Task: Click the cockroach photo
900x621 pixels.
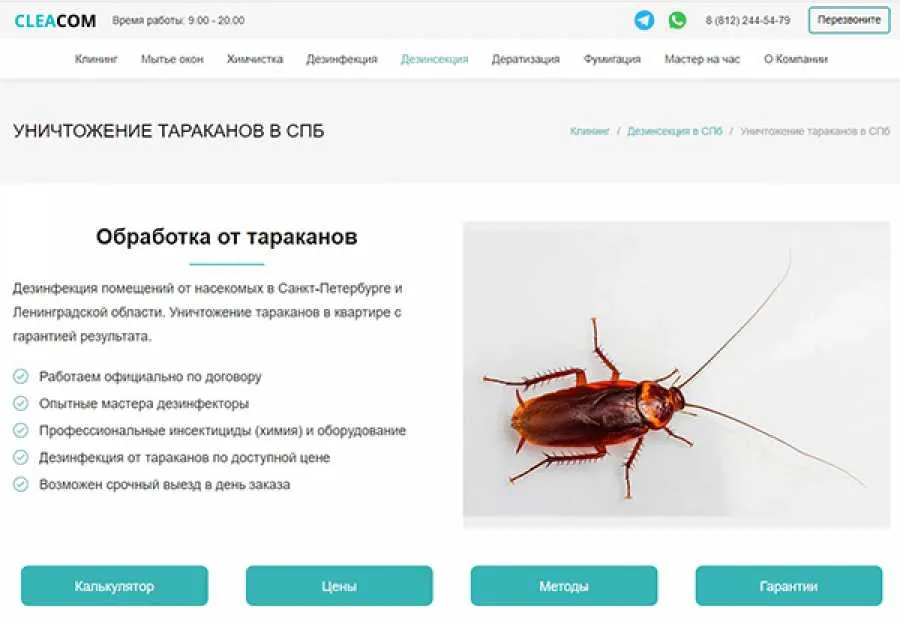Action: pos(676,374)
